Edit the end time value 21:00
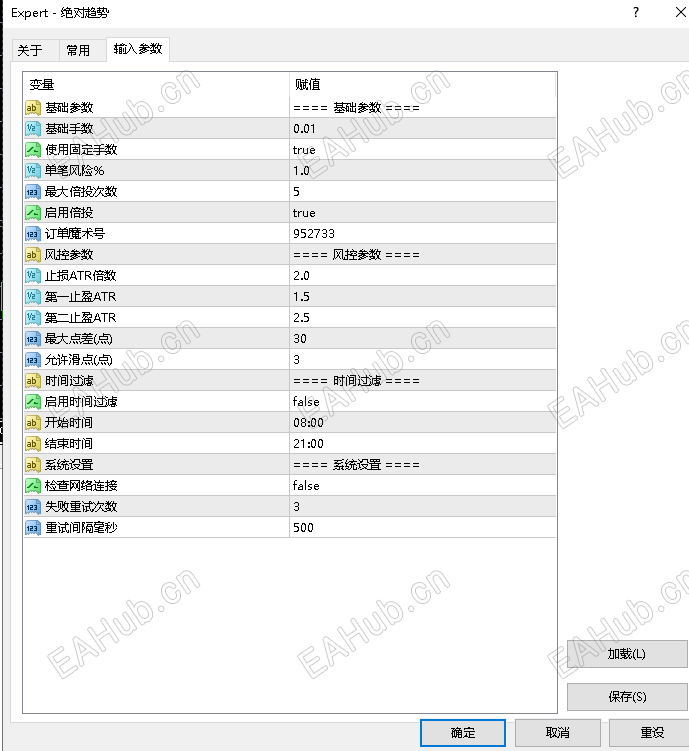 pos(423,444)
